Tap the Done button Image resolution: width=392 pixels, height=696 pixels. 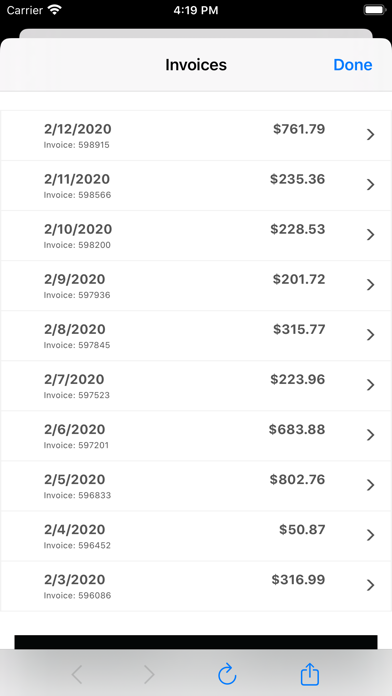(352, 65)
